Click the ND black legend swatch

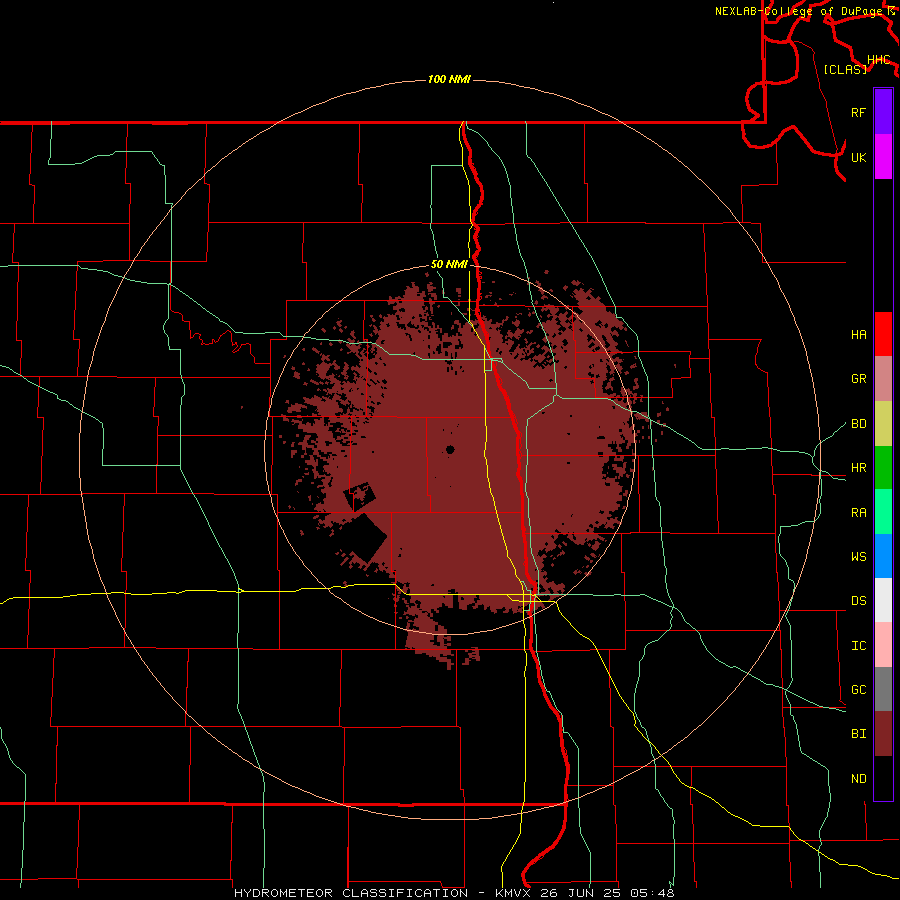click(883, 778)
